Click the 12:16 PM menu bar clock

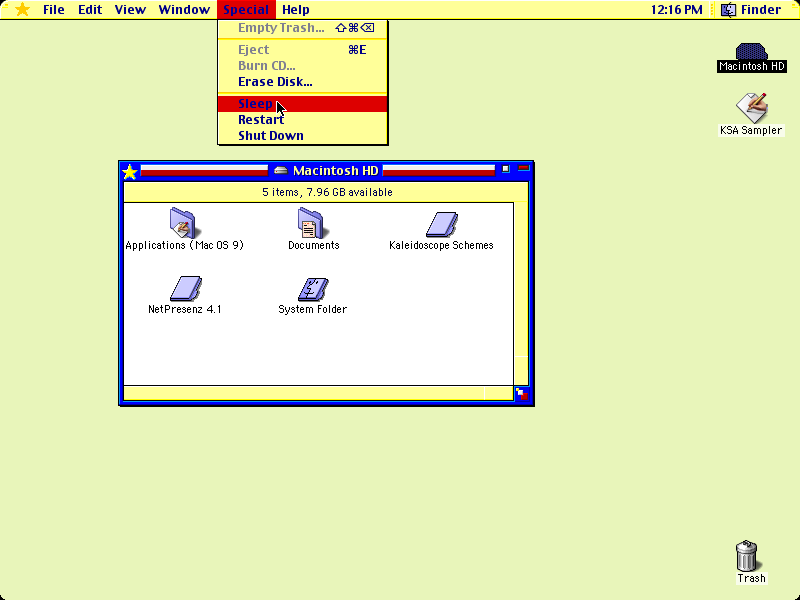click(677, 10)
